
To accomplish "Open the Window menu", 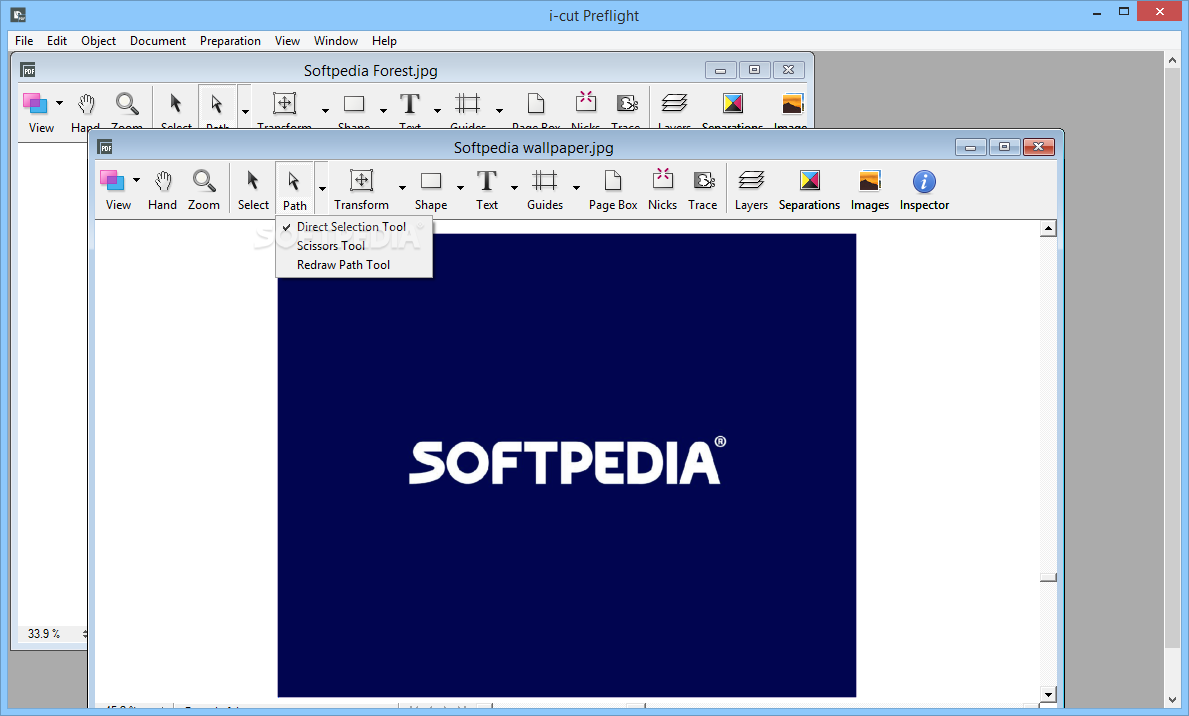I will tap(336, 41).
